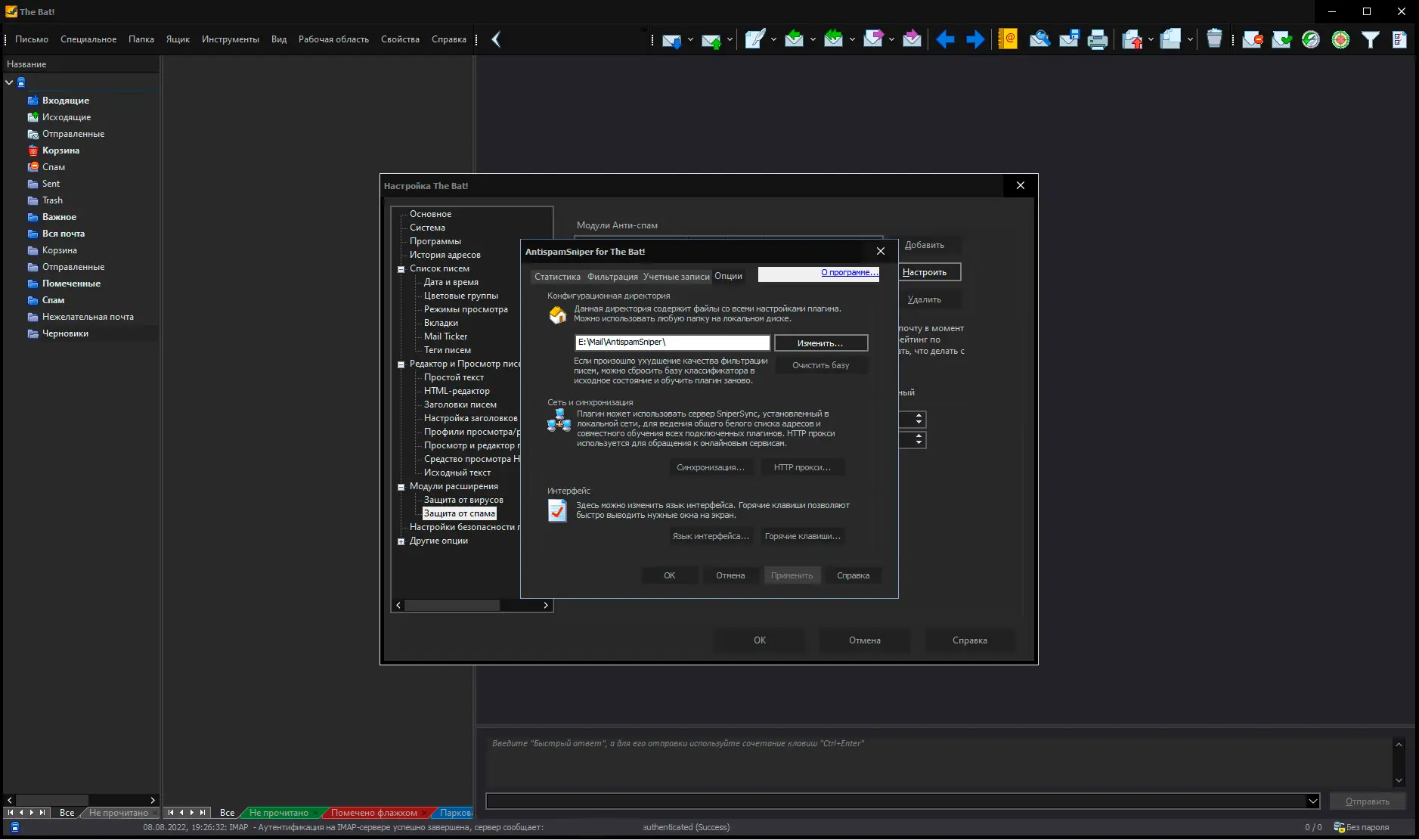Select the Нежелательная почта folder
This screenshot has height=840, width=1419.
(x=88, y=317)
